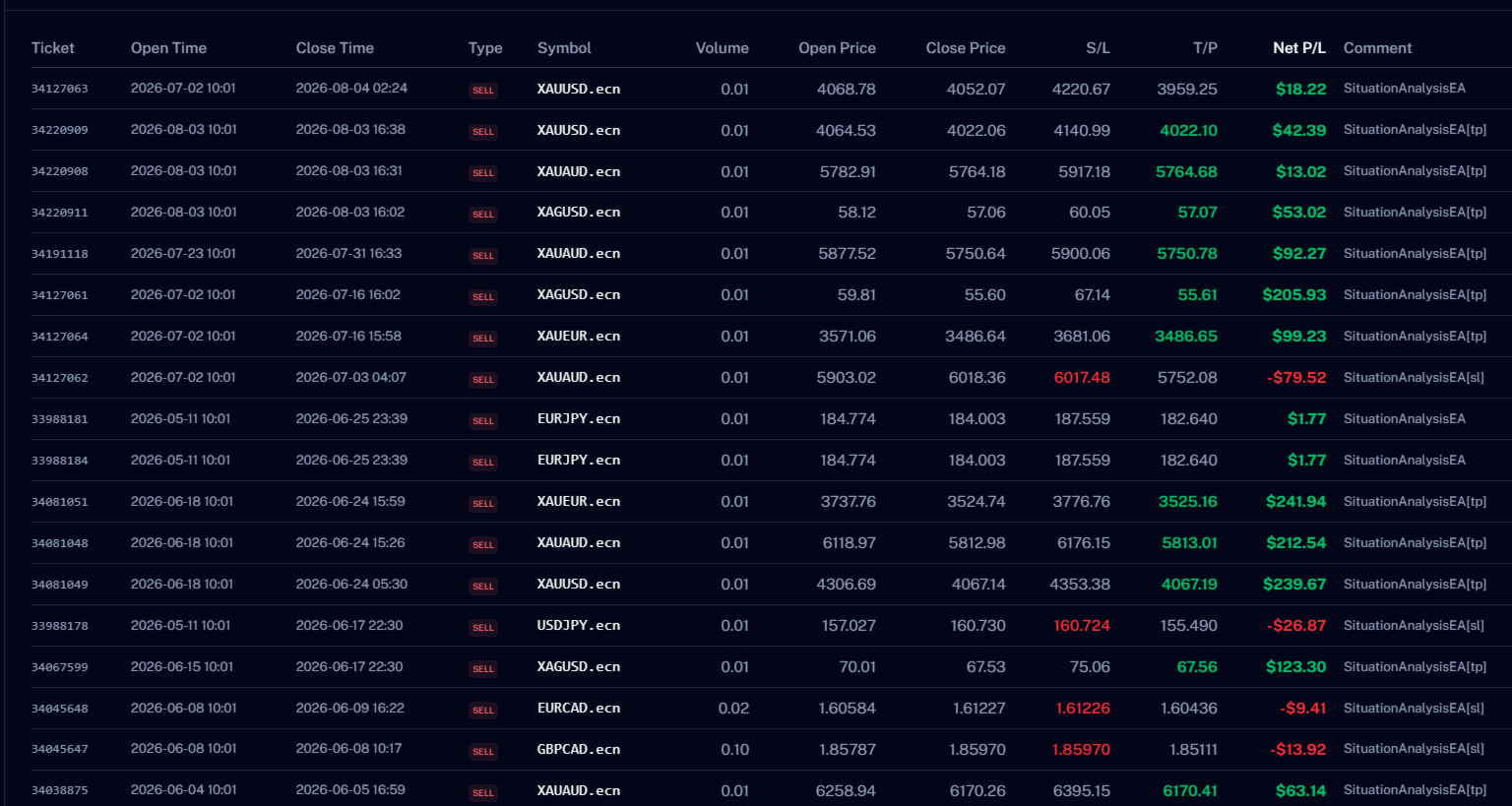
Task: Select the Symbol column header
Action: coord(564,48)
